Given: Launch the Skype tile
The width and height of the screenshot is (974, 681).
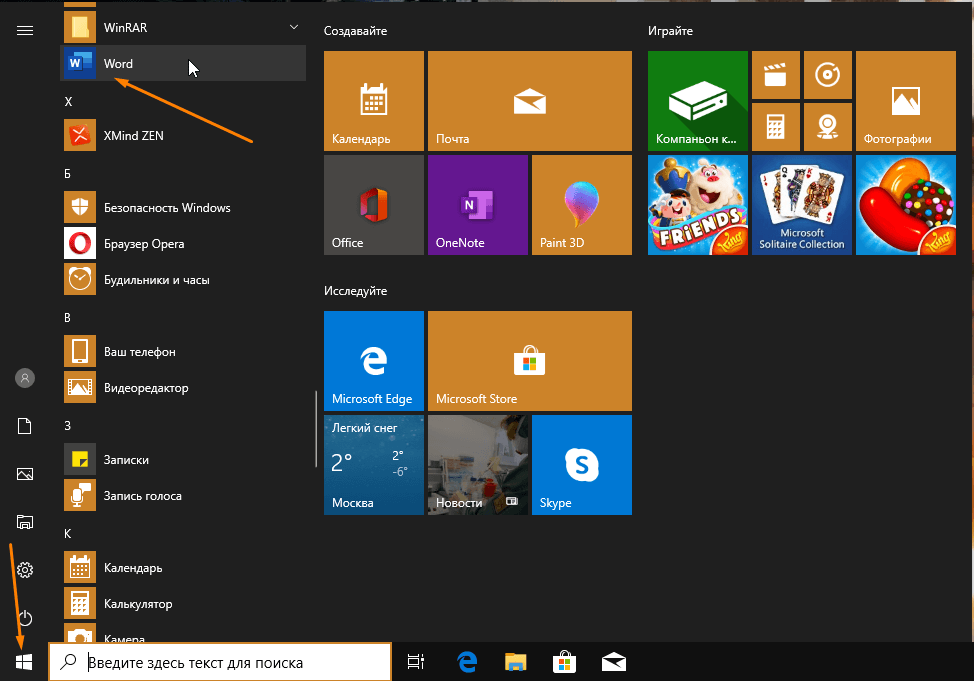Looking at the screenshot, I should pos(582,465).
